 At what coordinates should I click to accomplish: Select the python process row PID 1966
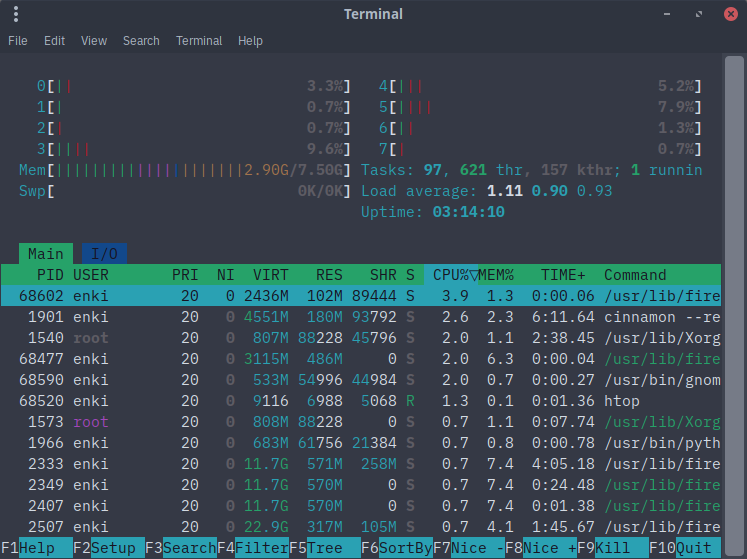pos(361,443)
